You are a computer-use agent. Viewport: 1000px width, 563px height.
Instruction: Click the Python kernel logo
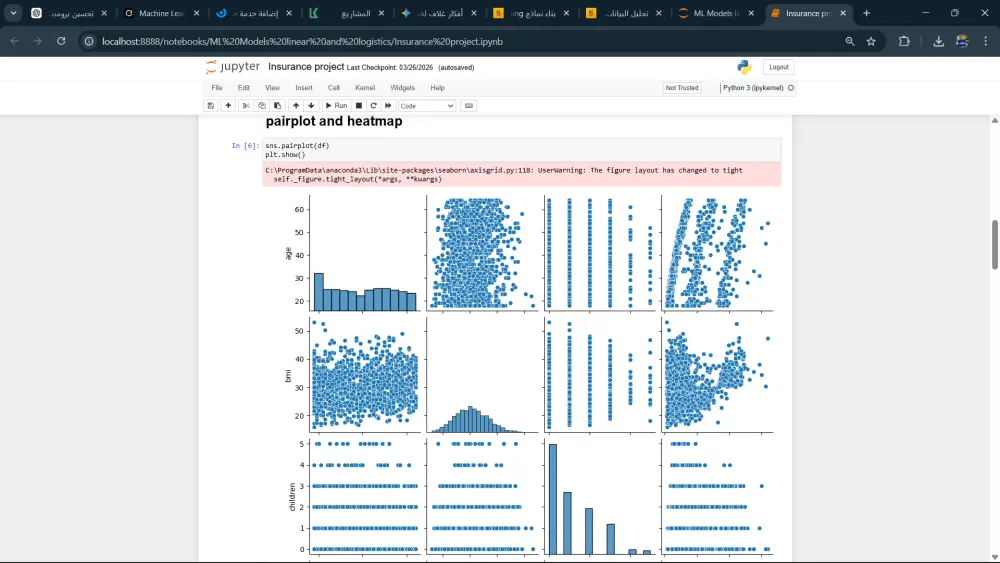[x=744, y=67]
